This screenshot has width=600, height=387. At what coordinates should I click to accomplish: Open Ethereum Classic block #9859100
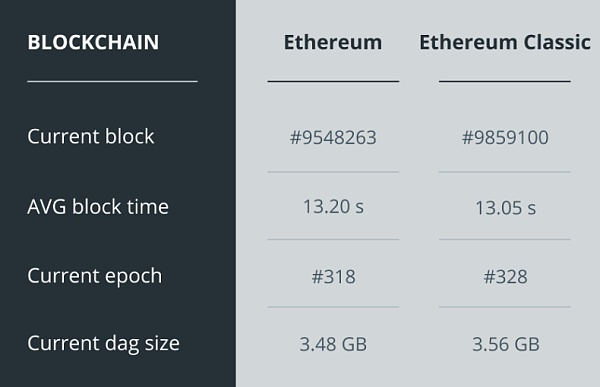pyautogui.click(x=505, y=137)
